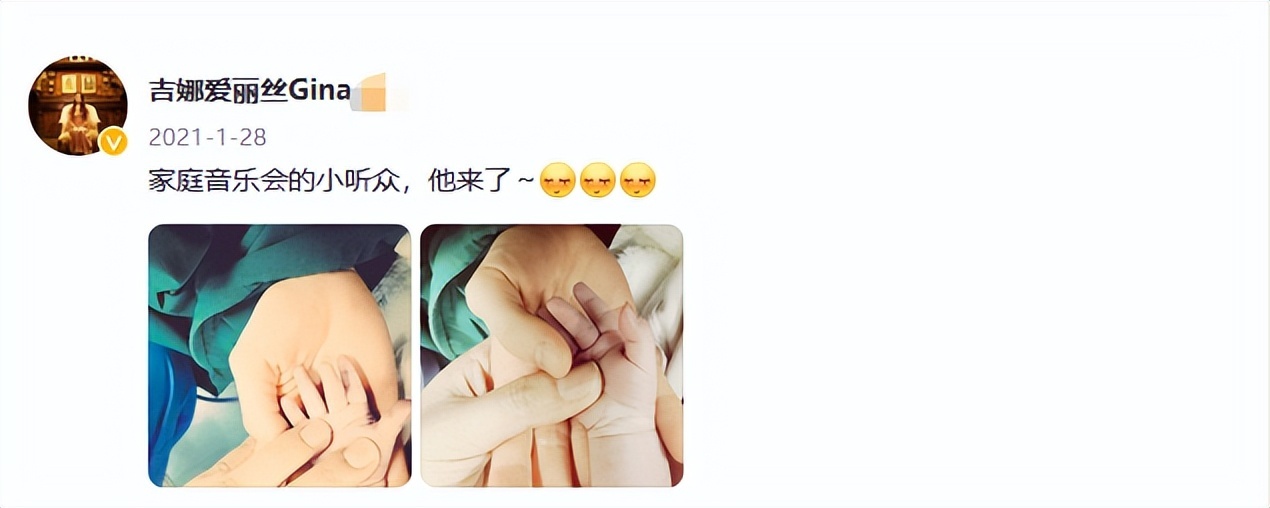The image size is (1270, 508).
Task: Click the post date 2021-1-28
Action: click(208, 137)
